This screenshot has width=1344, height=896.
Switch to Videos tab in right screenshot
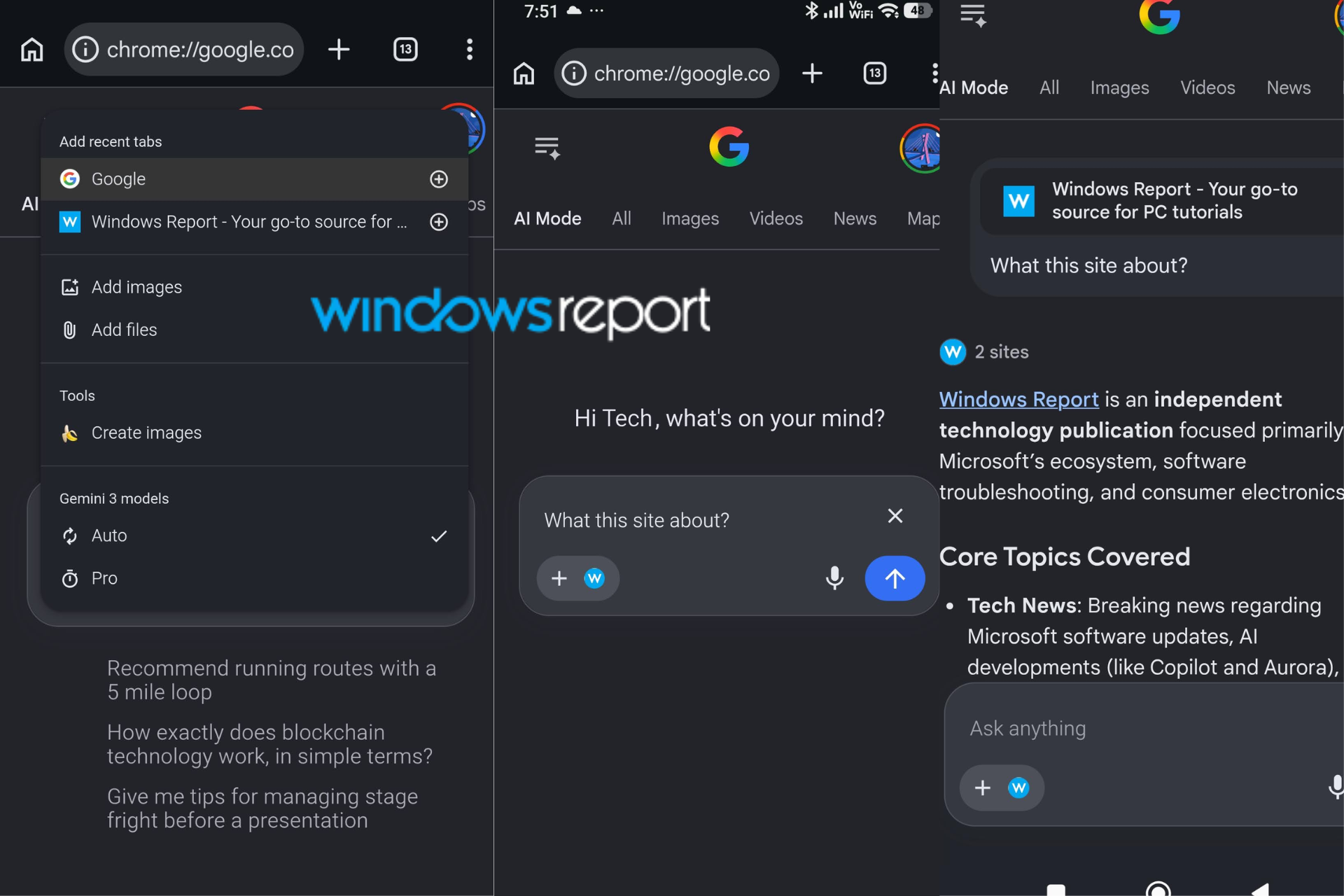(1207, 88)
